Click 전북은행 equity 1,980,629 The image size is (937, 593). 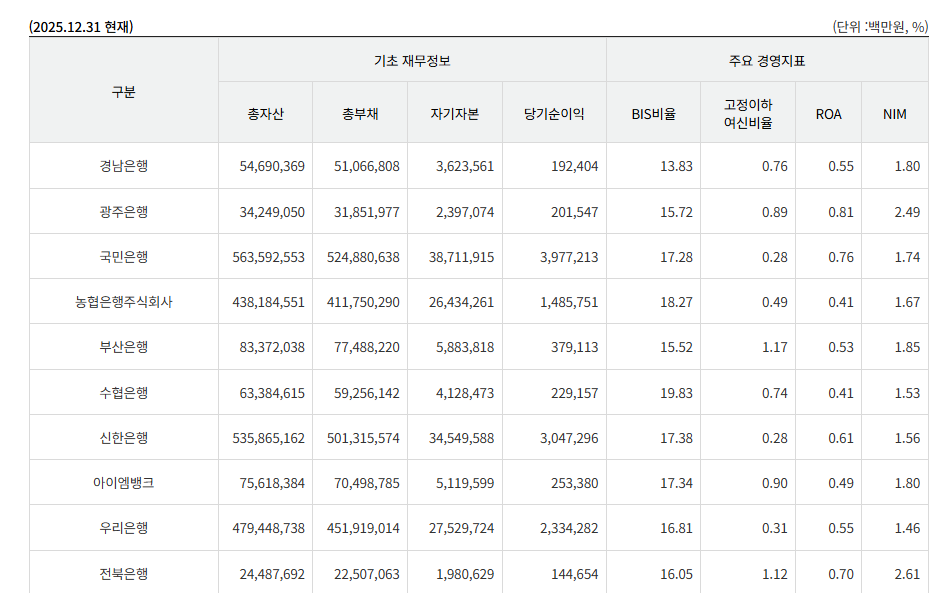point(465,574)
